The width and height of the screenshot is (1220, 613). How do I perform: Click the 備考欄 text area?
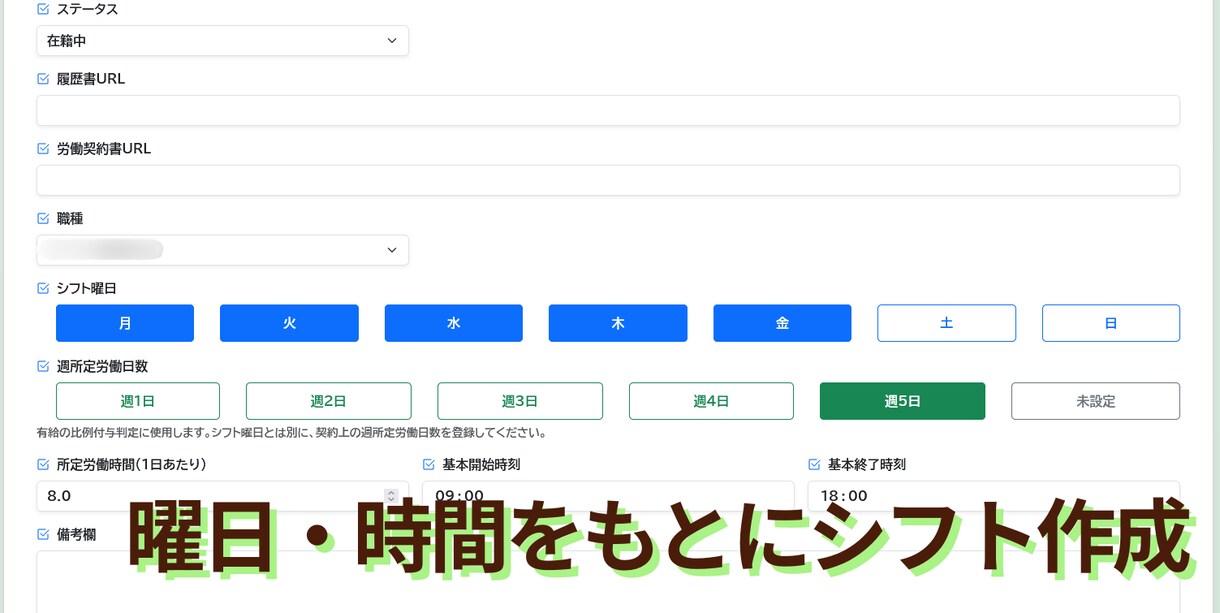pyautogui.click(x=608, y=582)
